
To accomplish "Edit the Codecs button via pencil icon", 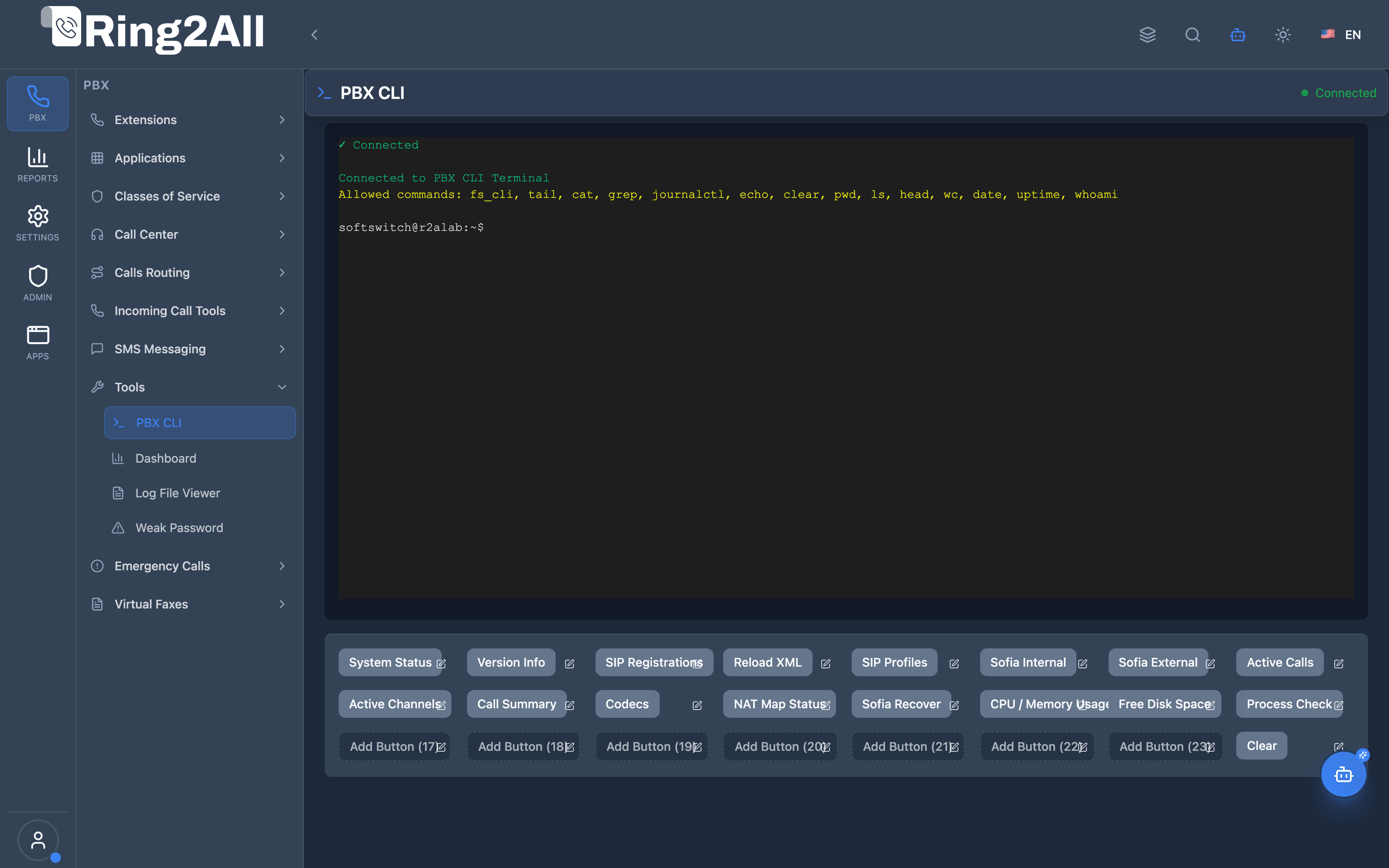I will (697, 706).
